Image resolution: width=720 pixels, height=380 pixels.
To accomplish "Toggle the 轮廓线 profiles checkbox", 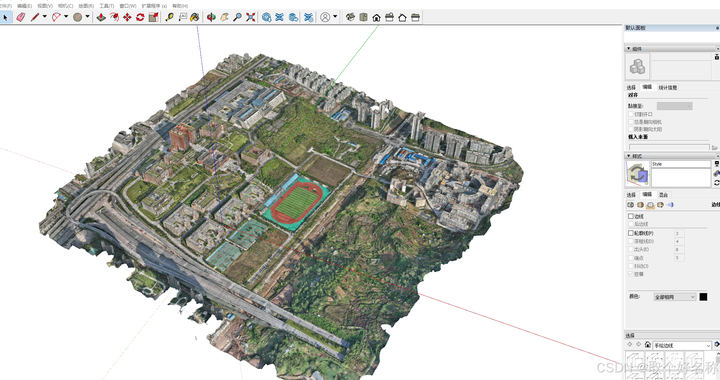I will (x=630, y=233).
